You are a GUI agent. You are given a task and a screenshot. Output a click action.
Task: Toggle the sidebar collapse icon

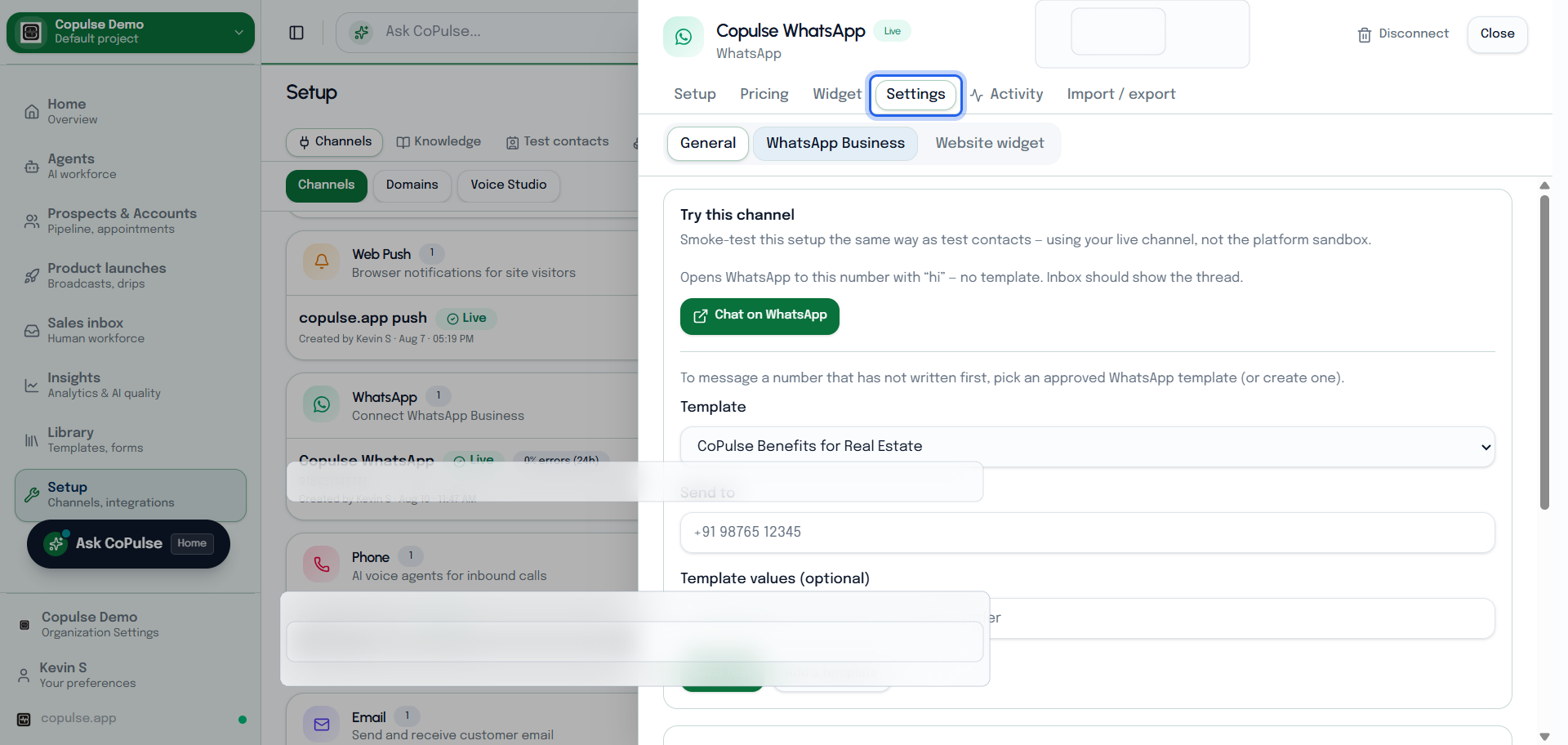[x=296, y=33]
